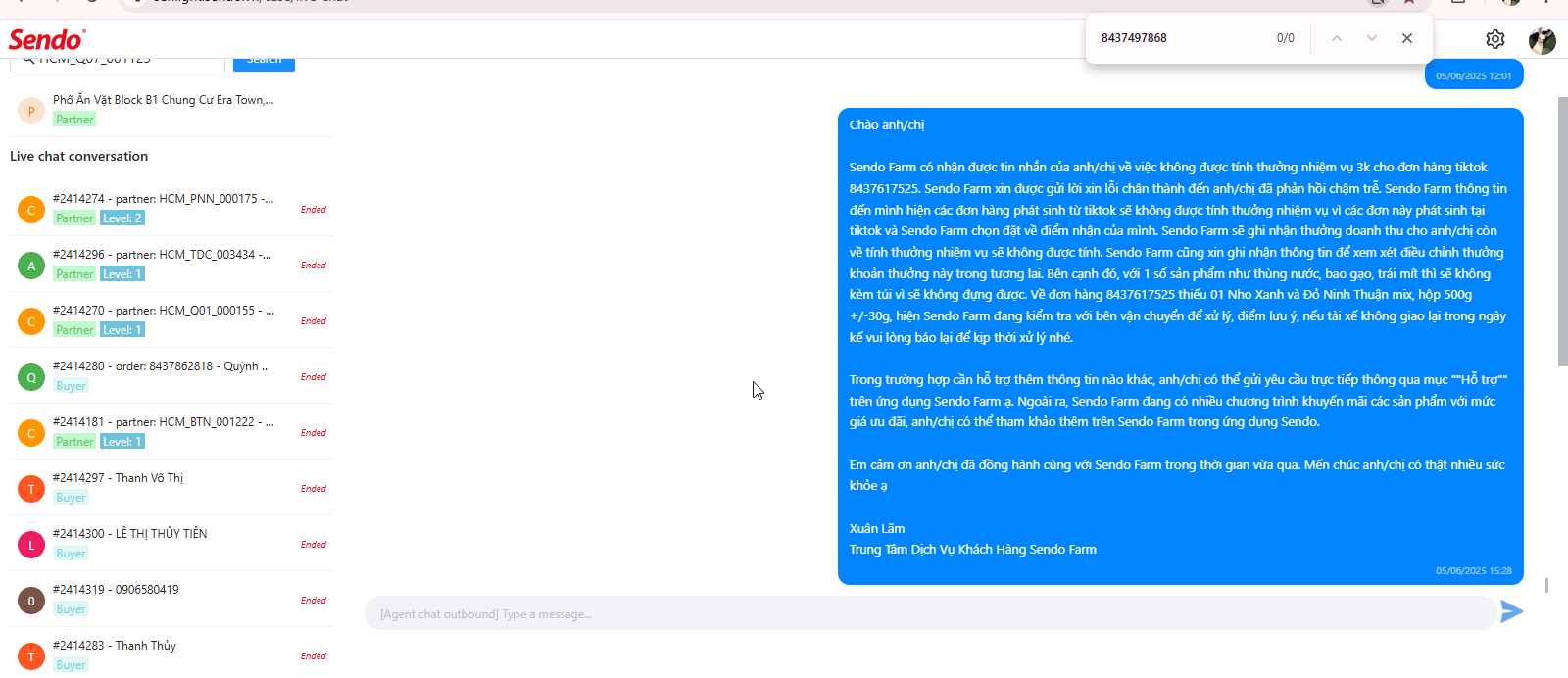Click avatar A of conversation #2414296
The image size is (1568, 678).
pyautogui.click(x=31, y=266)
